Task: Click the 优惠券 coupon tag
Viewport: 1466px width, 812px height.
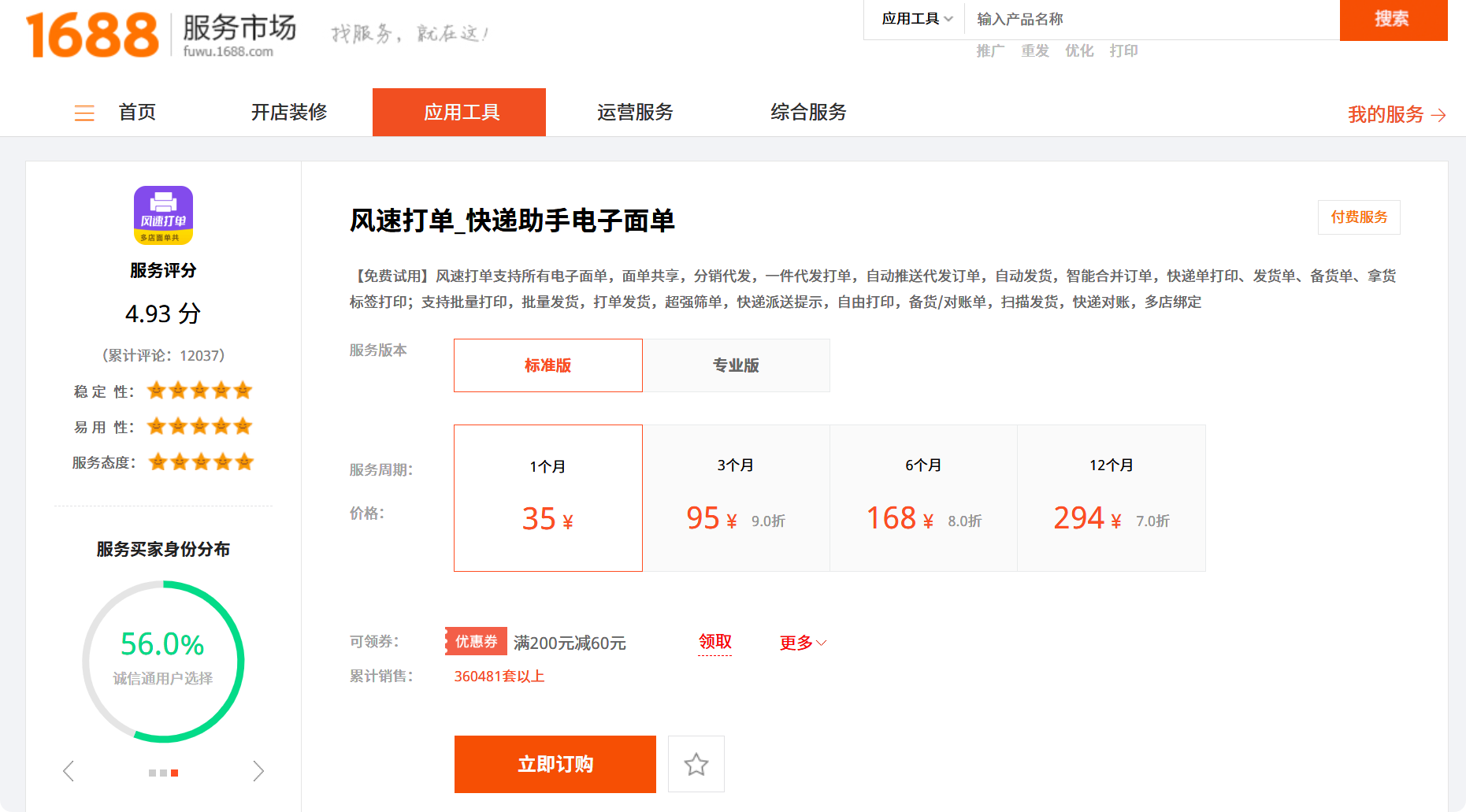Action: click(x=476, y=641)
